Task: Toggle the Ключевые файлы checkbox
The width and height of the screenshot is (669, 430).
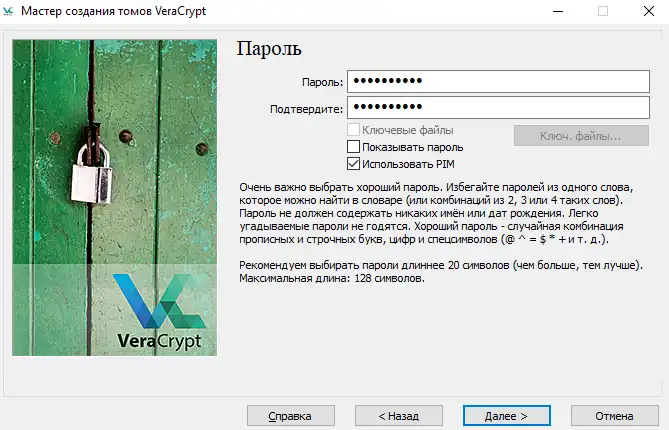Action: (x=353, y=131)
